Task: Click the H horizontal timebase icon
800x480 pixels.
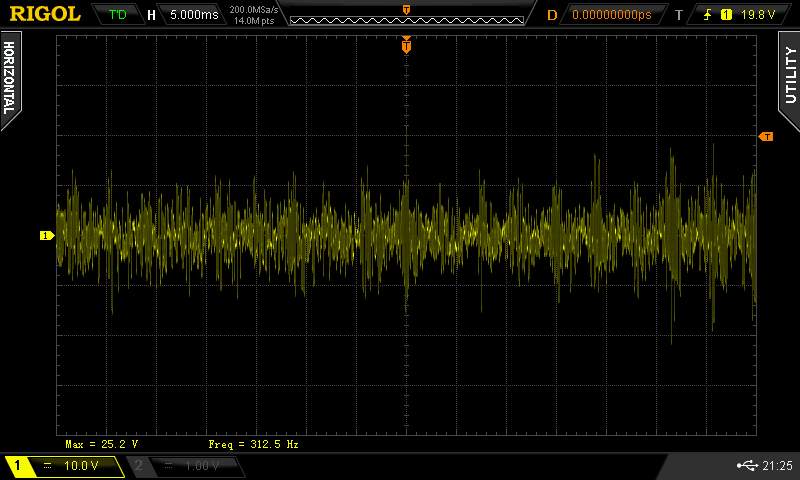Action: click(151, 15)
